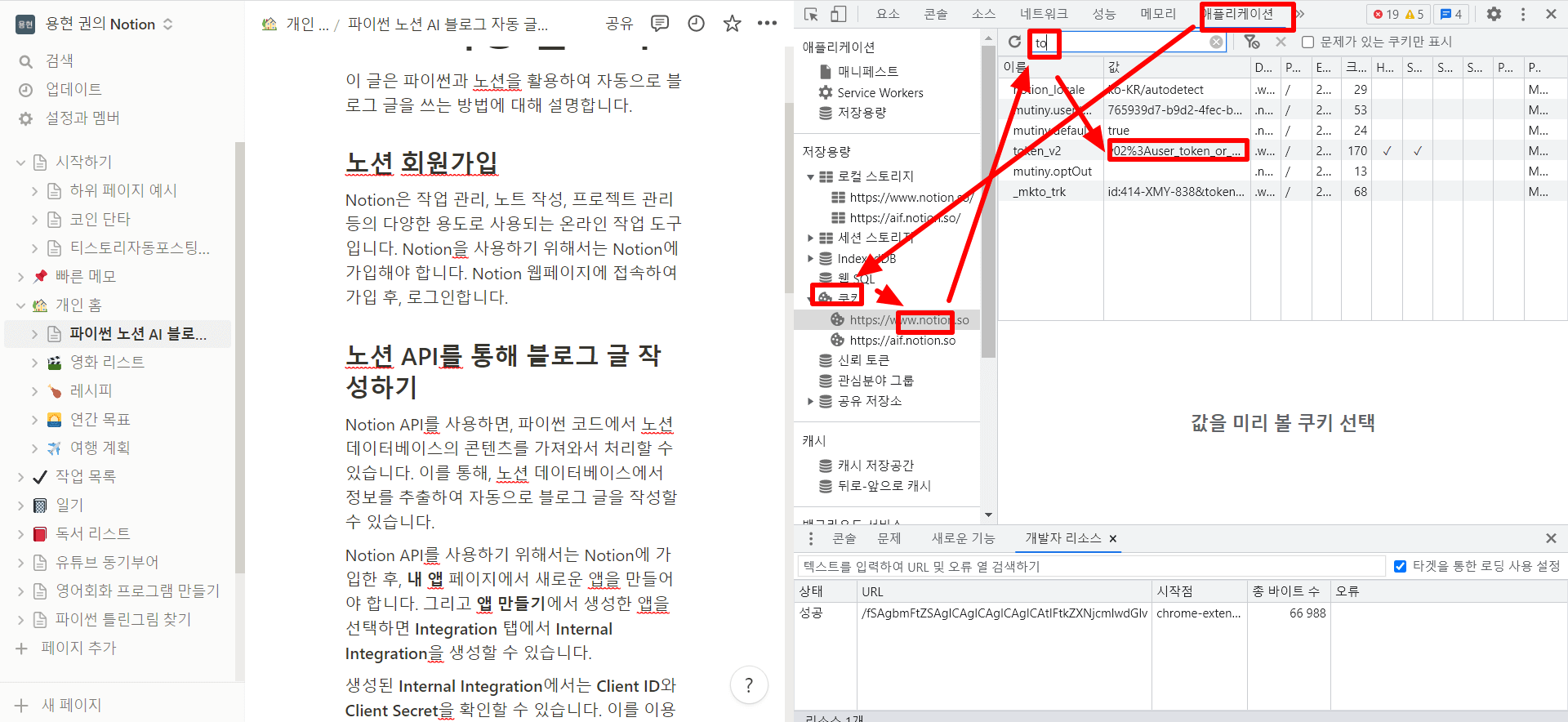Collapse the 로컬 스토리지 tree node
1568x722 pixels.
(810, 176)
